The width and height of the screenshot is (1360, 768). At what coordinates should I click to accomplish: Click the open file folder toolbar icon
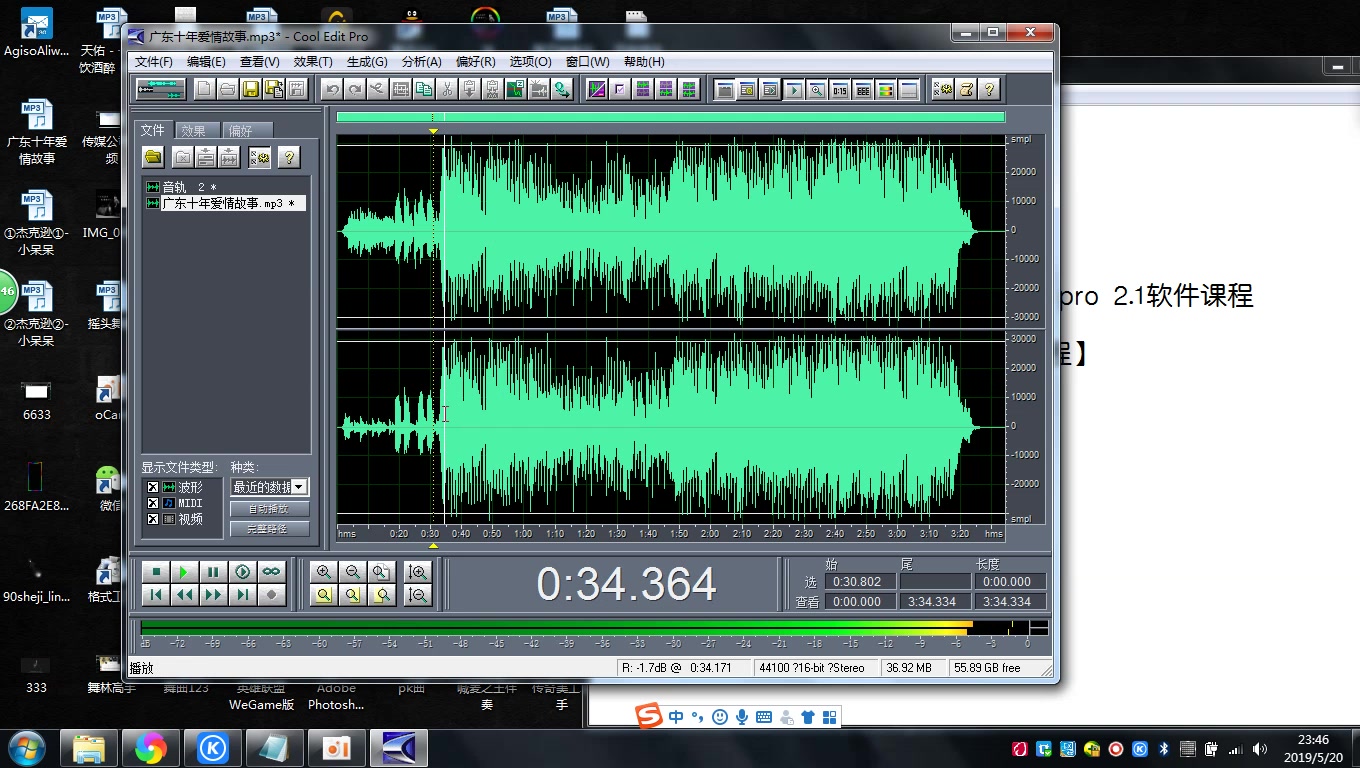pyautogui.click(x=227, y=89)
